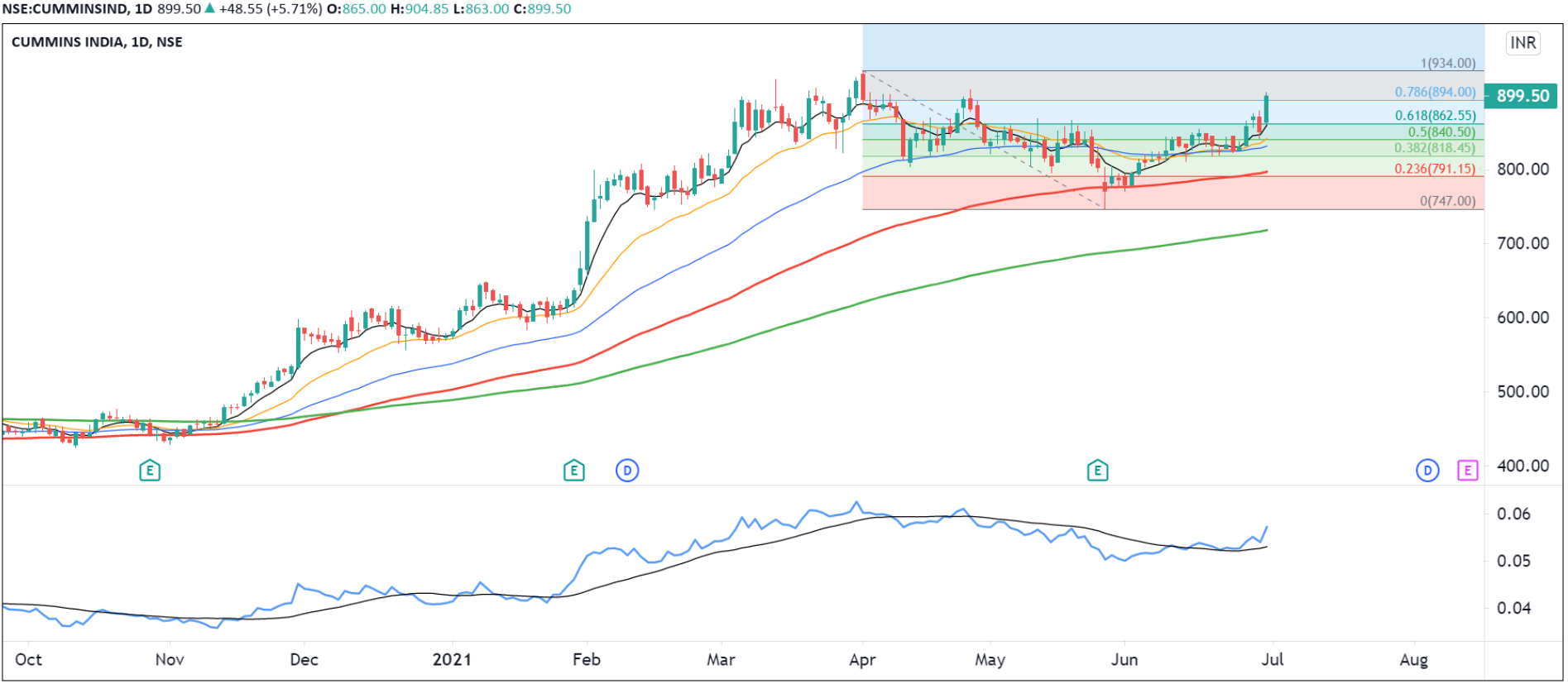
Task: Select the 0.786(894.00) Fibonacci level
Action: 1435,92
